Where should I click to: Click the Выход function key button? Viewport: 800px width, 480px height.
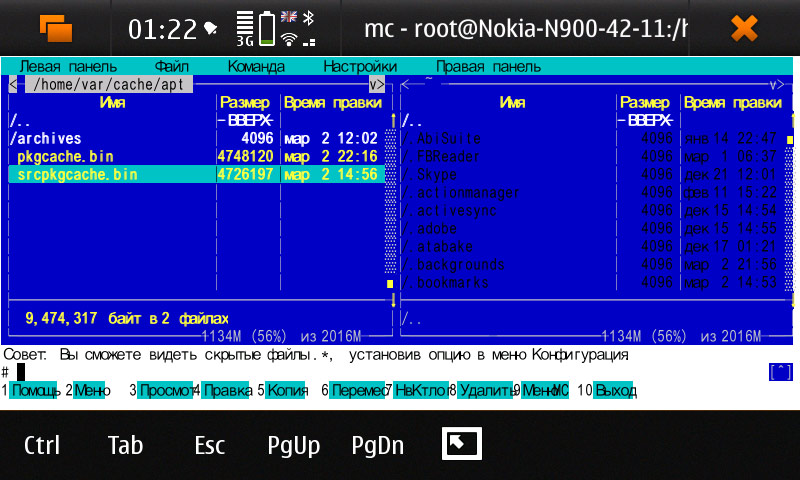(x=615, y=391)
